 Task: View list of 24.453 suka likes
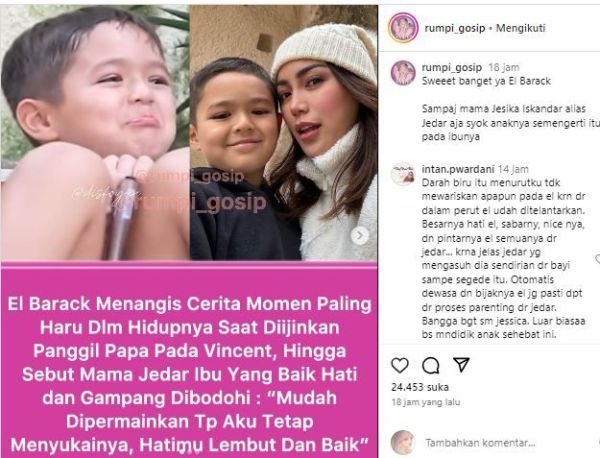tap(420, 387)
